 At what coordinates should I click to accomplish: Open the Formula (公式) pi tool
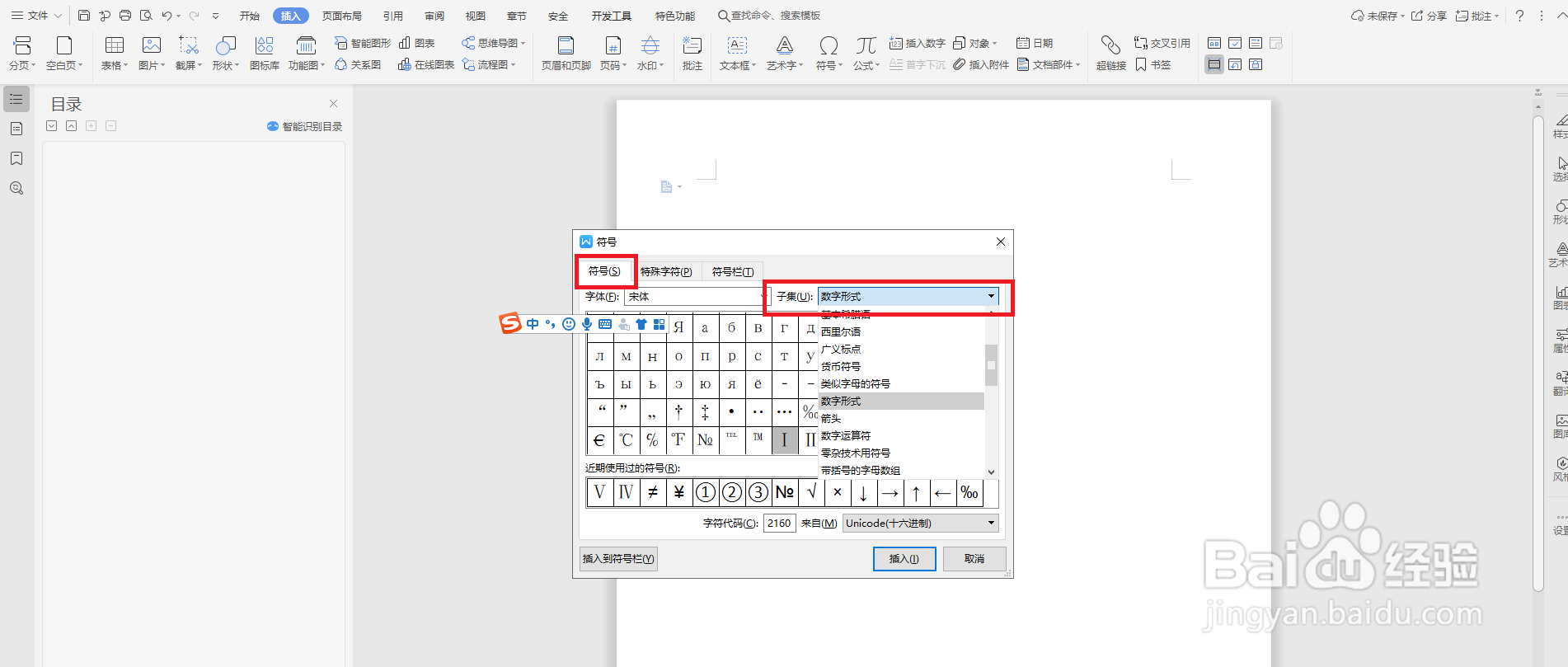[x=866, y=54]
